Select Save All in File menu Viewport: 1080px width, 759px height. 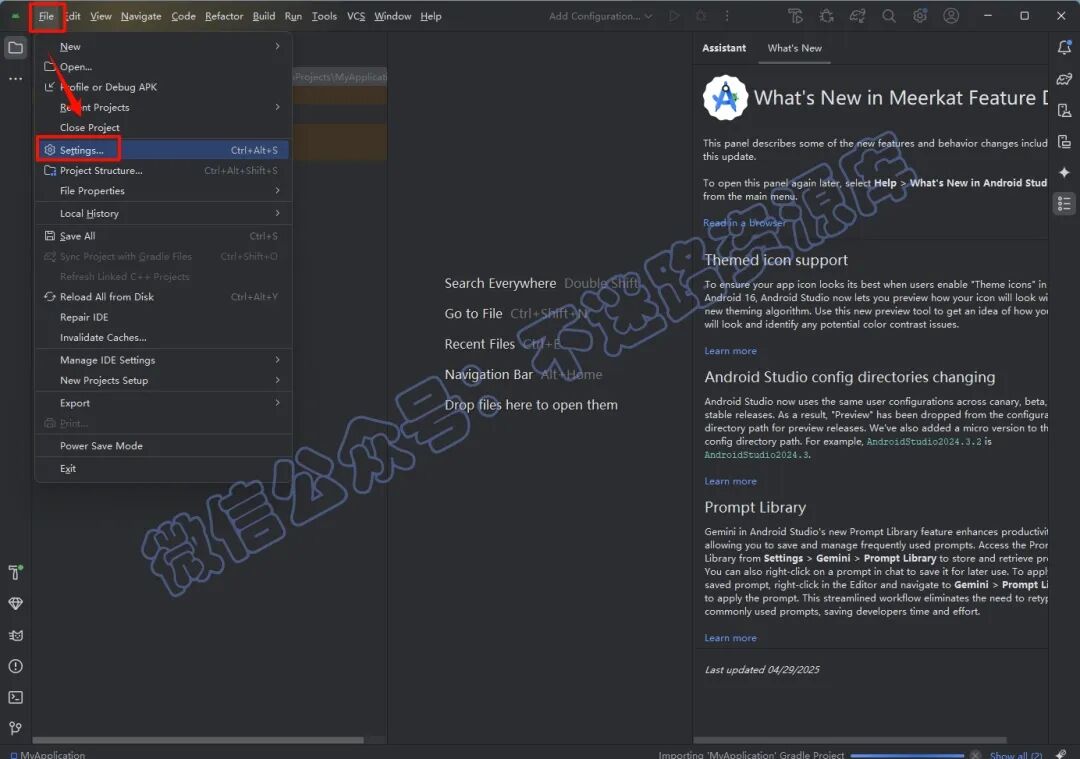coord(163,236)
